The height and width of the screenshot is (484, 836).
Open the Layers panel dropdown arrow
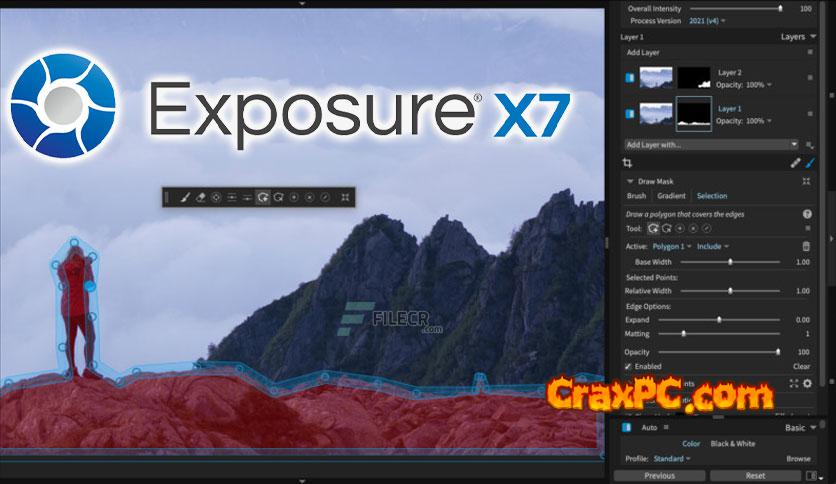(813, 37)
